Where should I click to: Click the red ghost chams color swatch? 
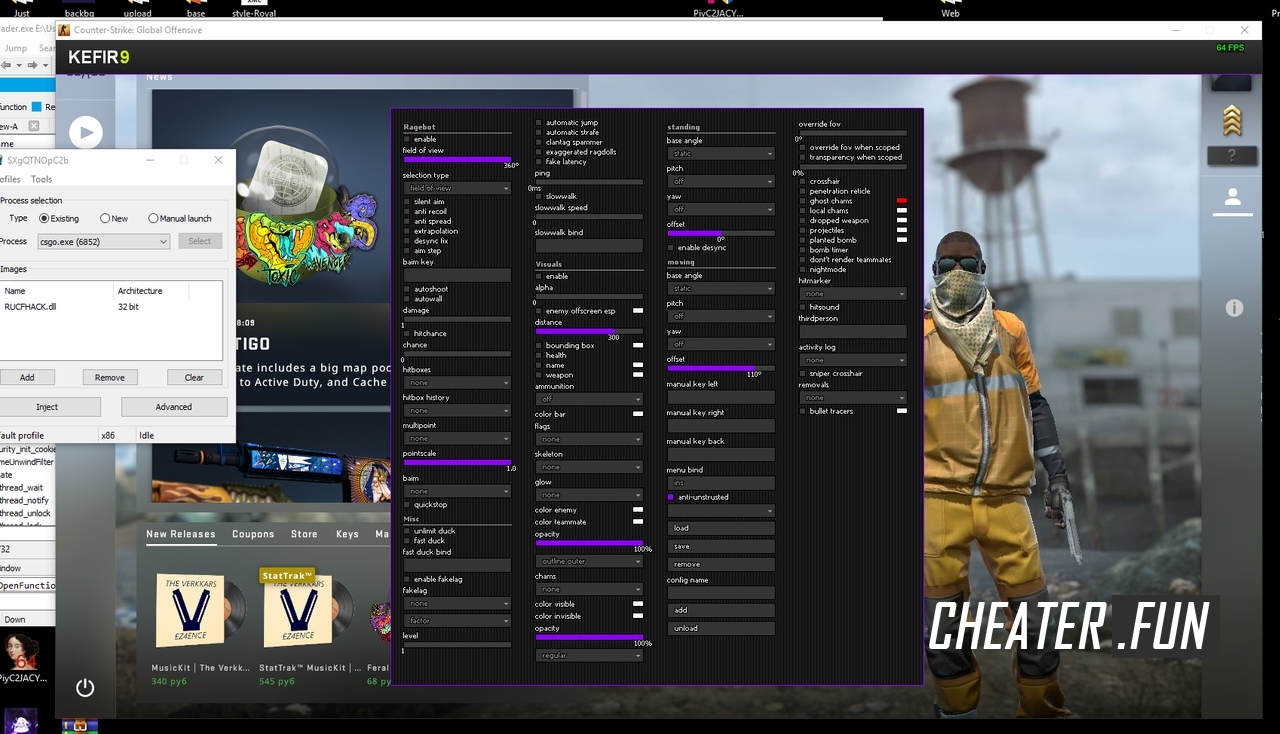[902, 201]
